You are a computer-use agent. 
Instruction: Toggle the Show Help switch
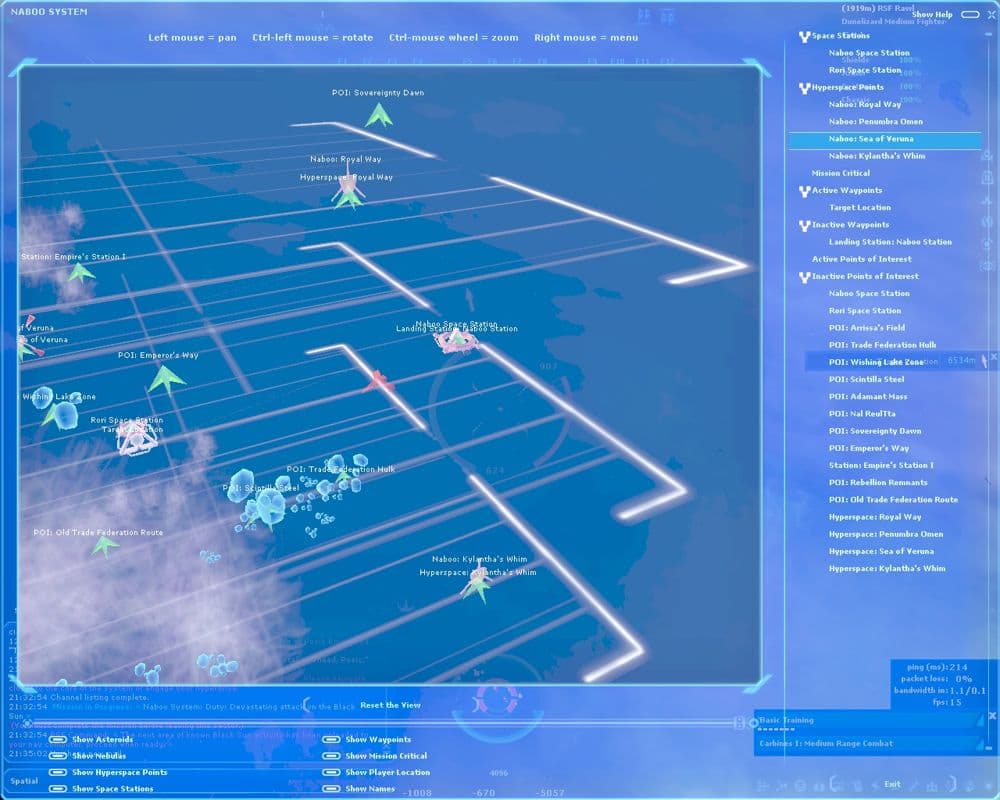point(970,14)
